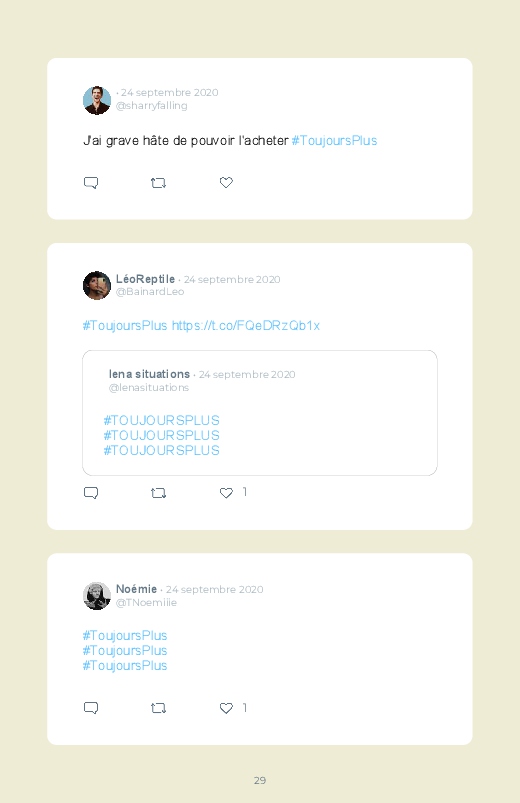
Task: Open the @TNoemiiie handle
Action: (146, 603)
